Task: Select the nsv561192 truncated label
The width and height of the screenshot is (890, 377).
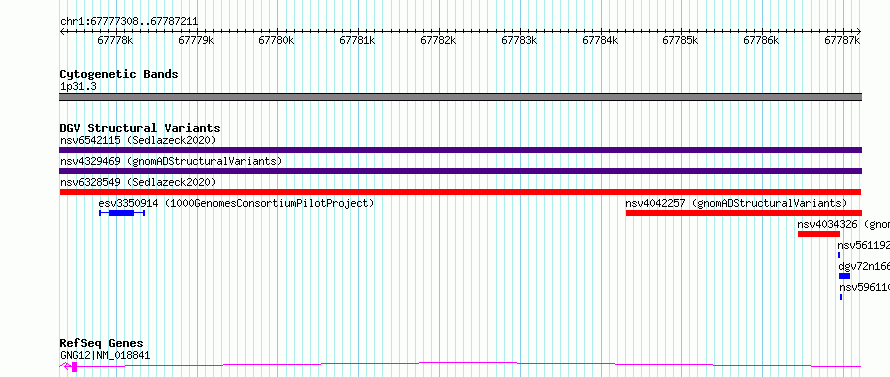Action: pyautogui.click(x=863, y=245)
